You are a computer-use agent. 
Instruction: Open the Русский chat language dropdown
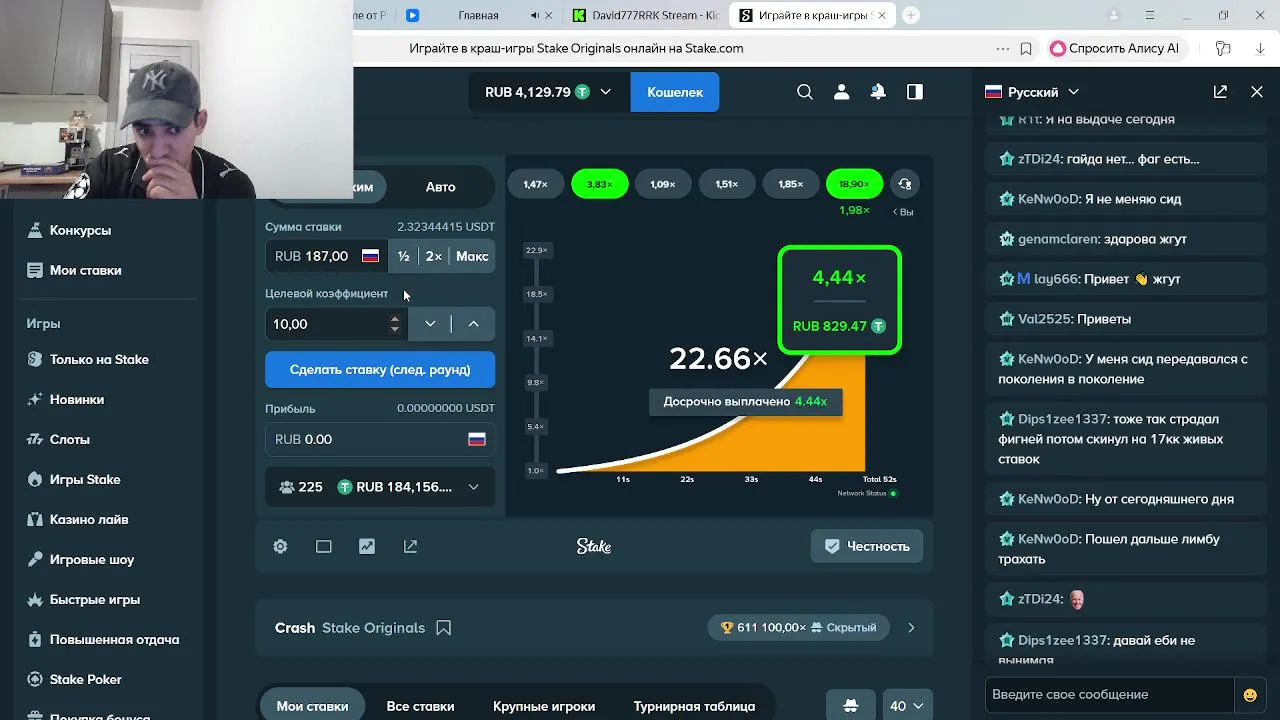coord(1032,92)
